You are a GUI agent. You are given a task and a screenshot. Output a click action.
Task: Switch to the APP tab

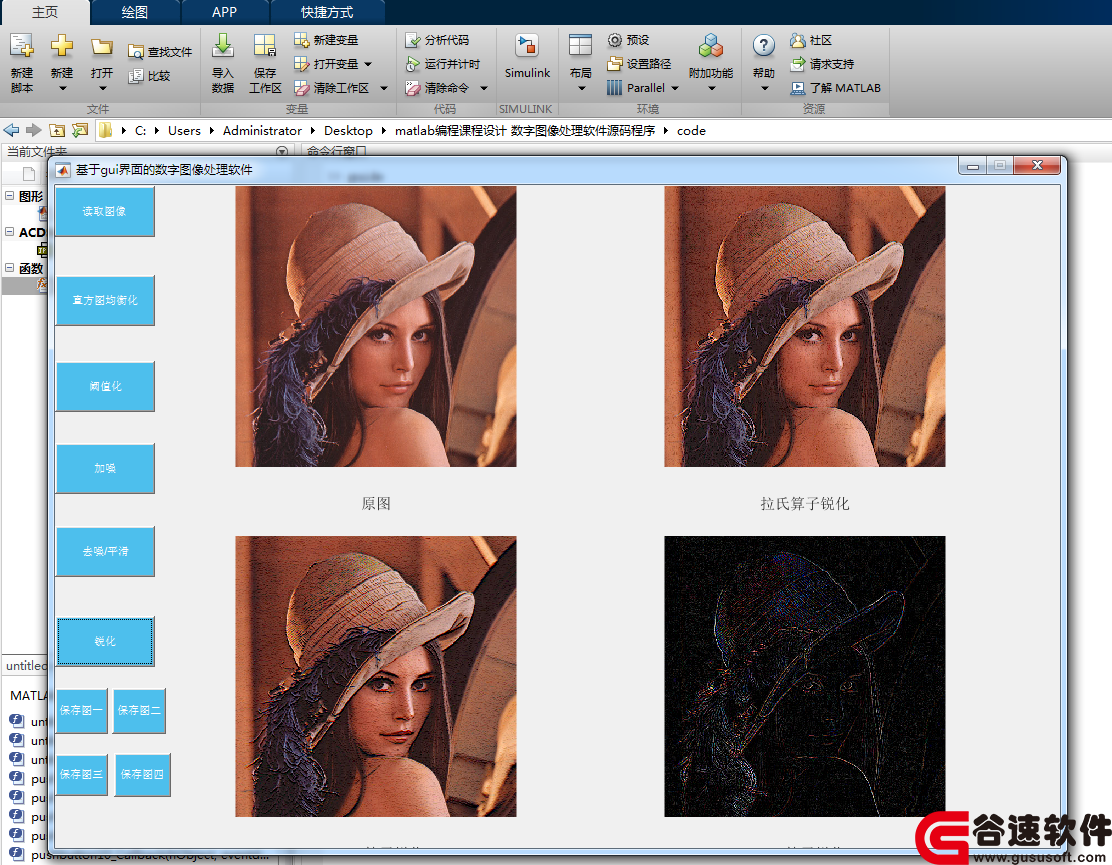click(225, 13)
